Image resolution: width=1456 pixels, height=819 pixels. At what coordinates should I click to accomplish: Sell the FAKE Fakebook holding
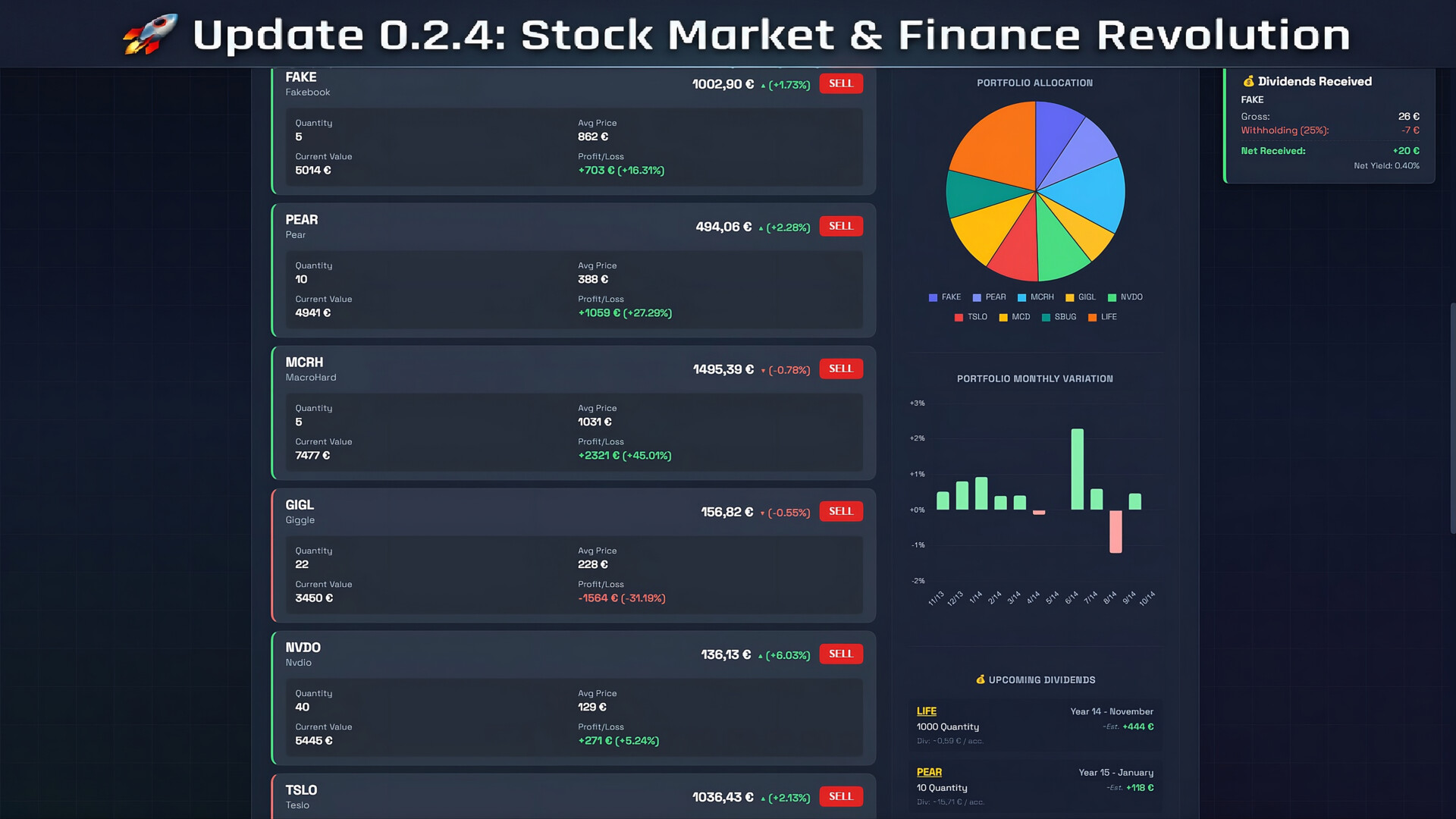841,83
